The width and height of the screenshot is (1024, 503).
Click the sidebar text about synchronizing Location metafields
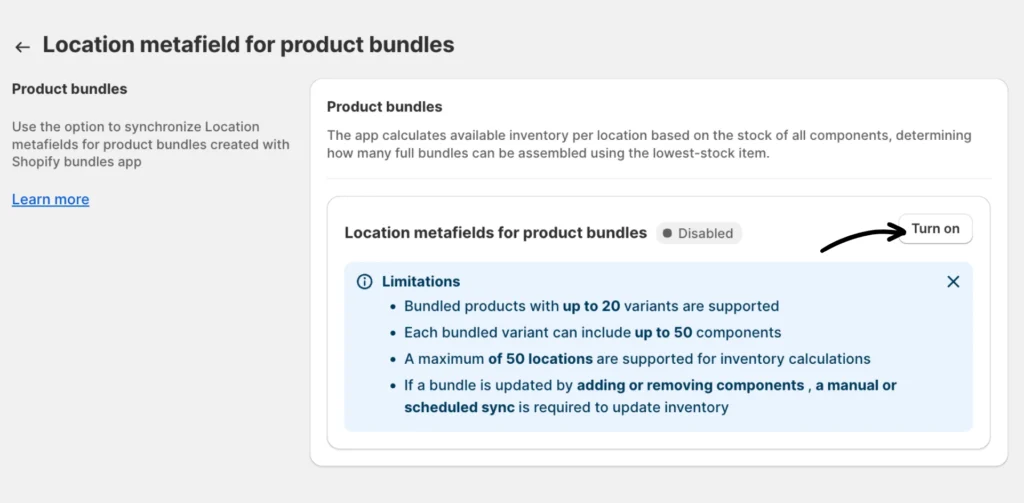[150, 144]
